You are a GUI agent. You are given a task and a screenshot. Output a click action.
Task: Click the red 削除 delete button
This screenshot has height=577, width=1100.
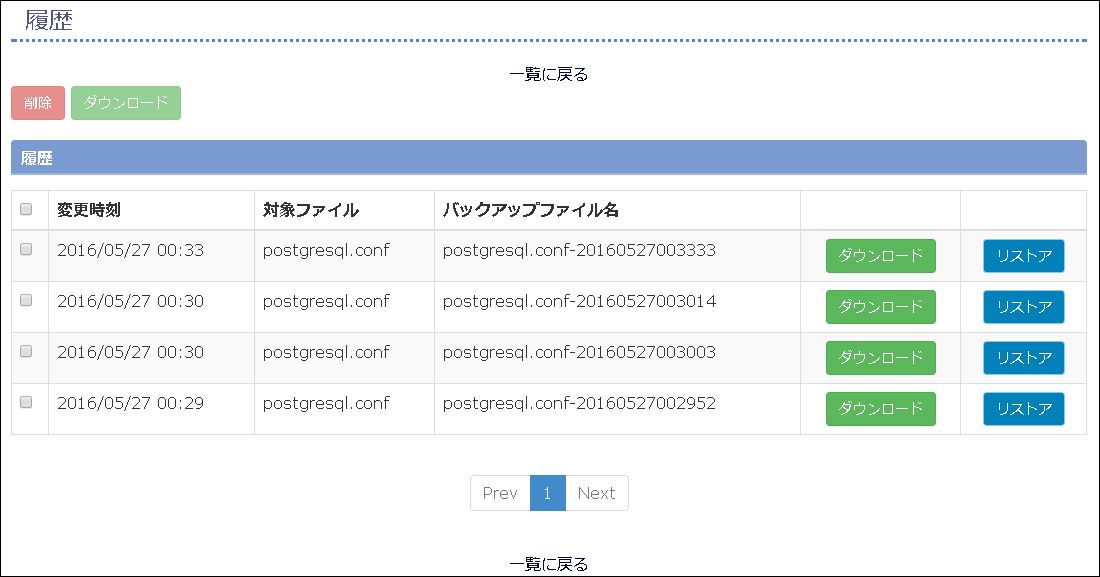38,103
